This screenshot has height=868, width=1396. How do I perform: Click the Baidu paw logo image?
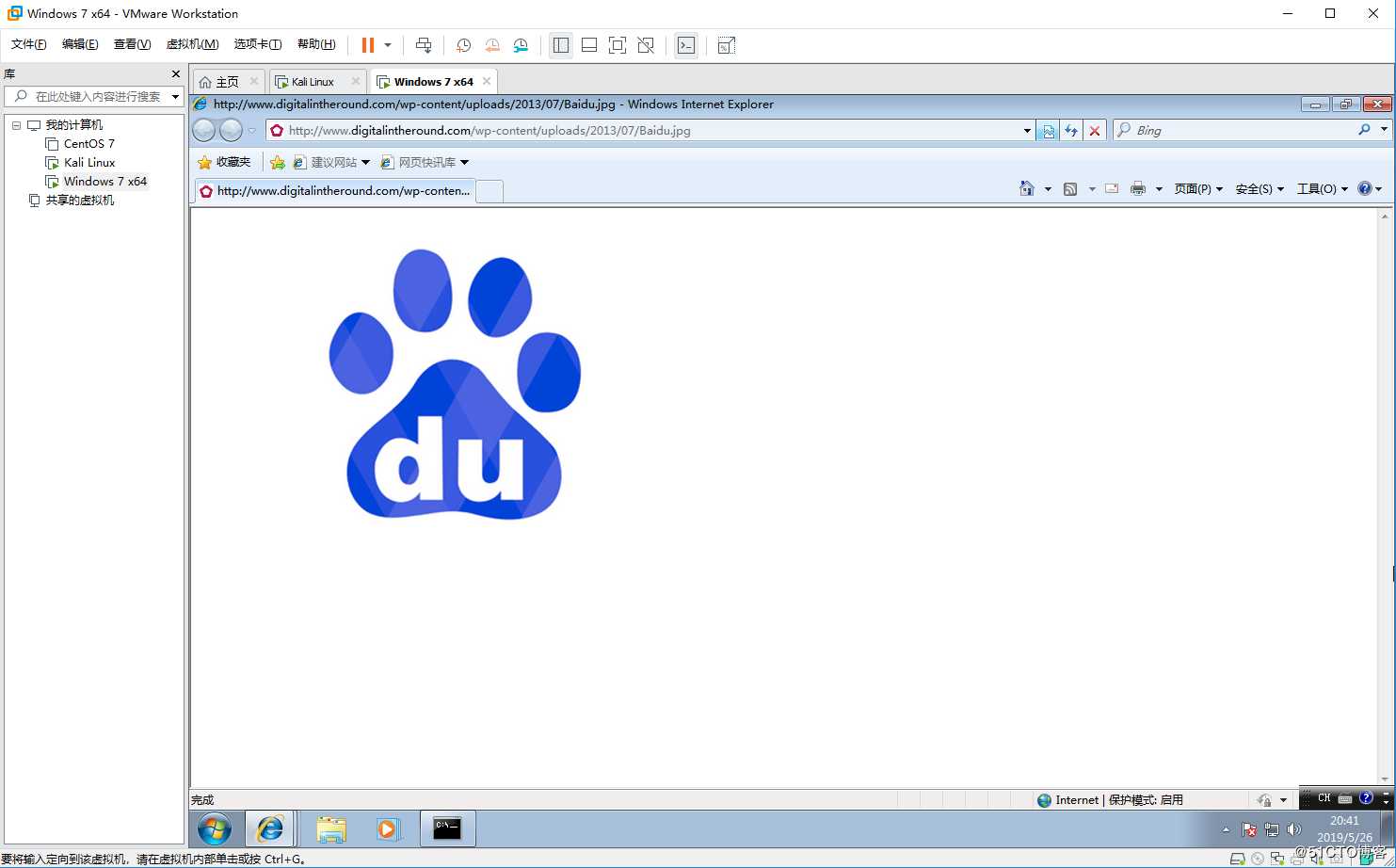click(x=455, y=383)
